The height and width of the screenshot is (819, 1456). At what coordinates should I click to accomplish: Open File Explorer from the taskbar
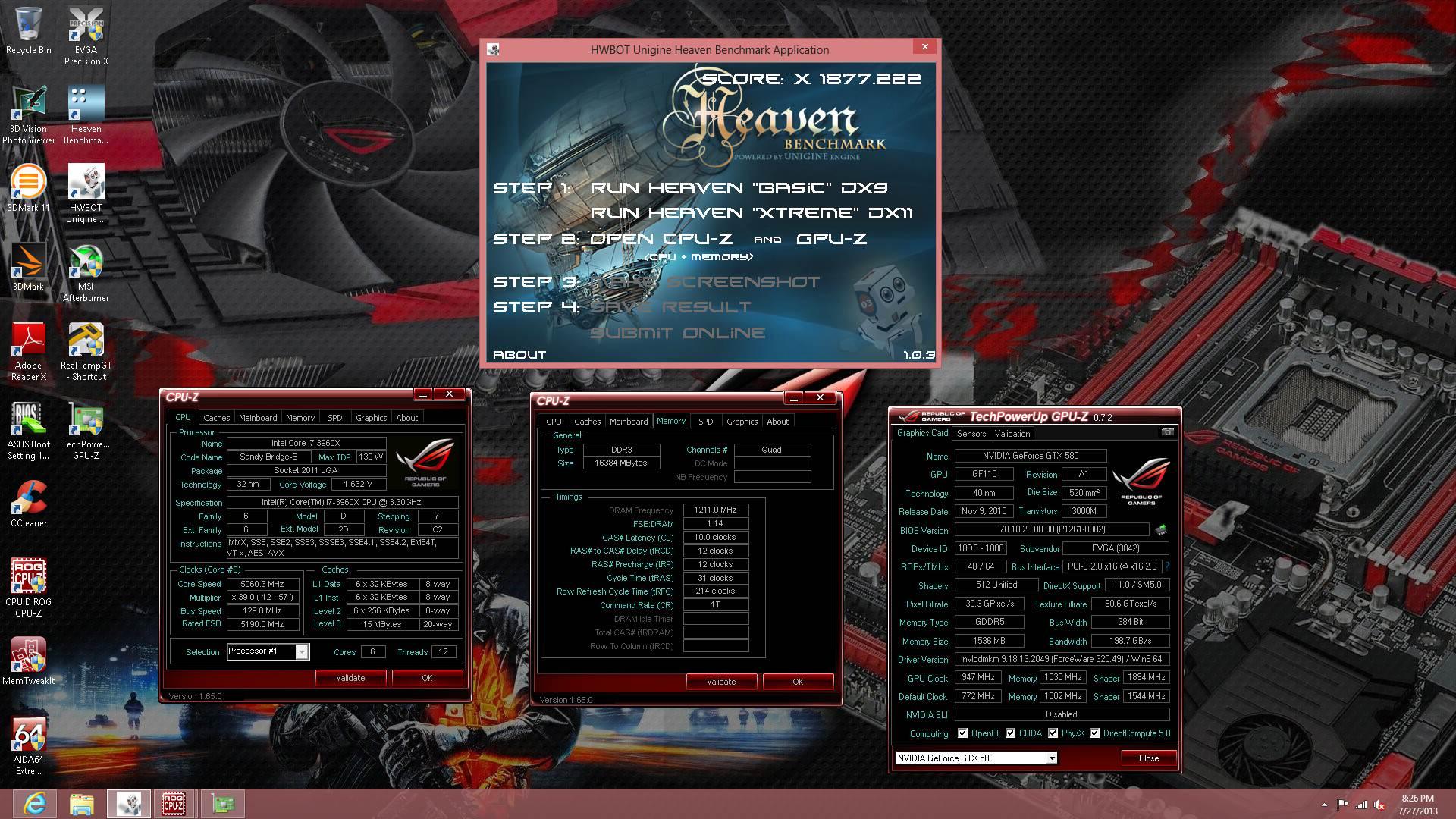click(x=81, y=803)
